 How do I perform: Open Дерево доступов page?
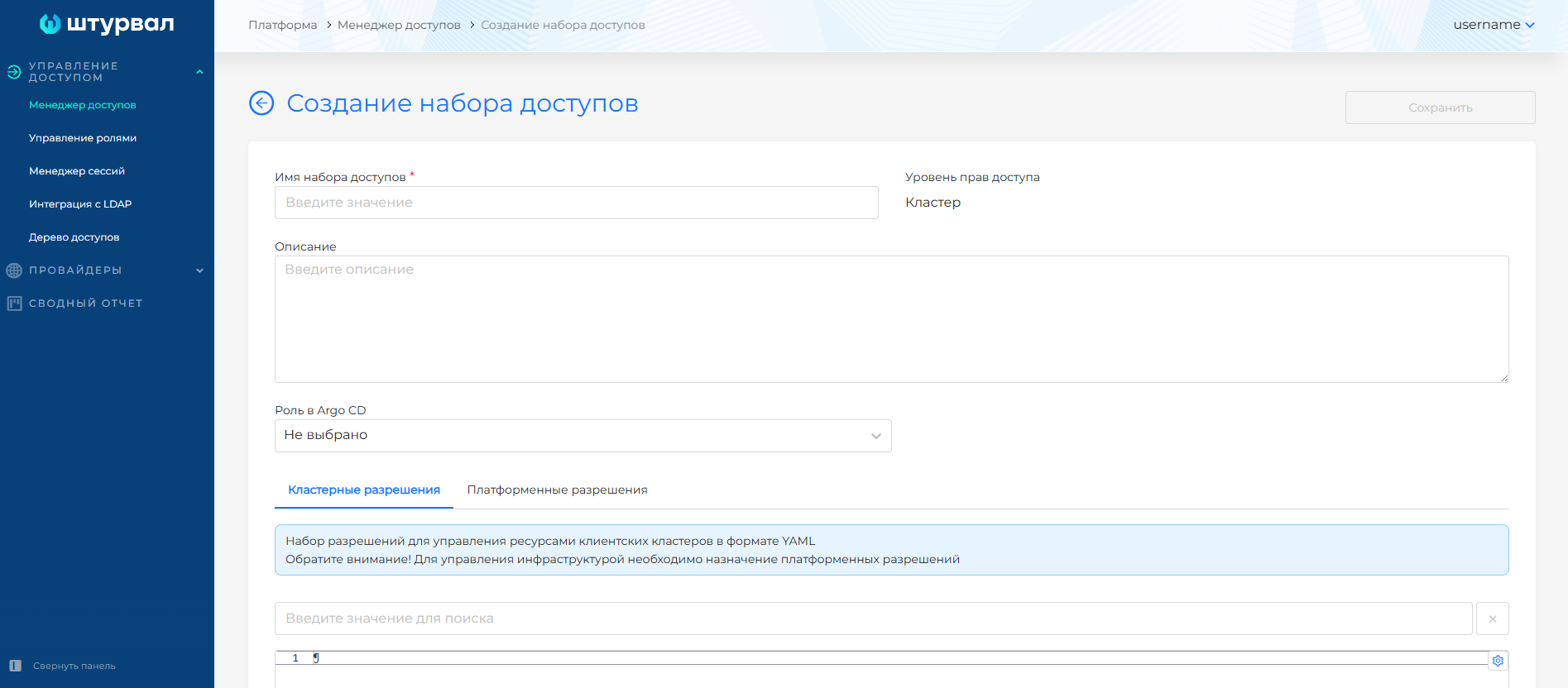click(x=74, y=237)
